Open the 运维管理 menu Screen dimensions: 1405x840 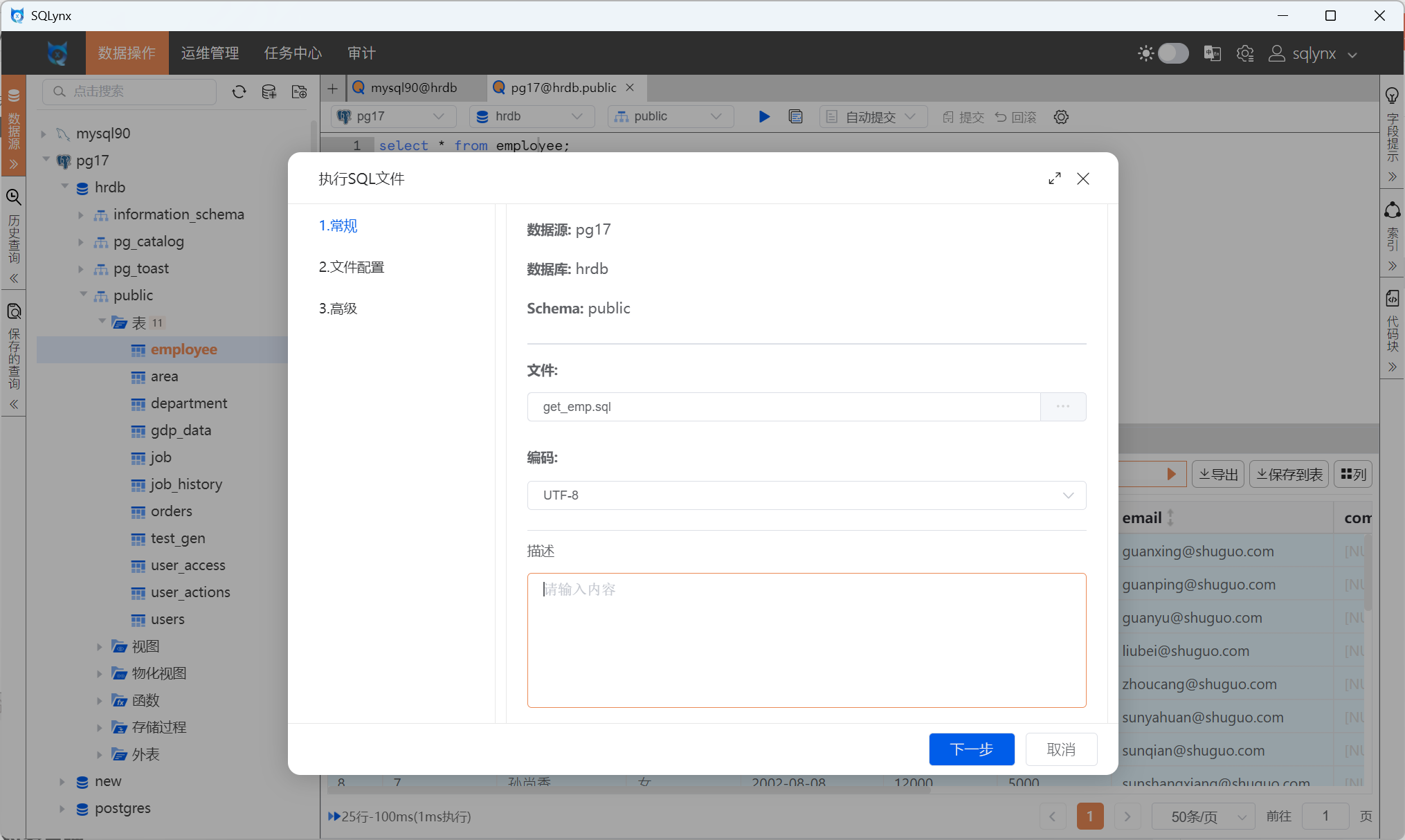point(210,53)
